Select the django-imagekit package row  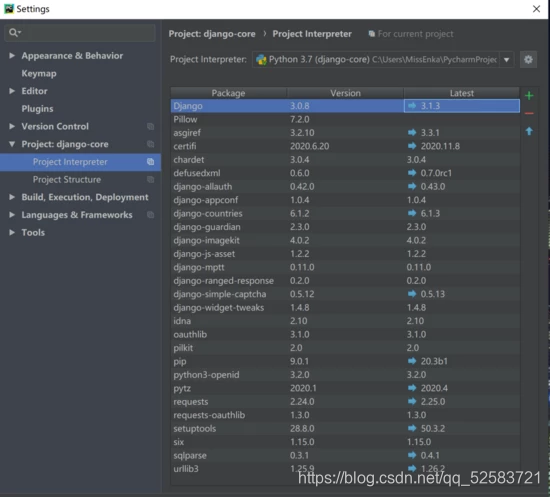(345, 240)
